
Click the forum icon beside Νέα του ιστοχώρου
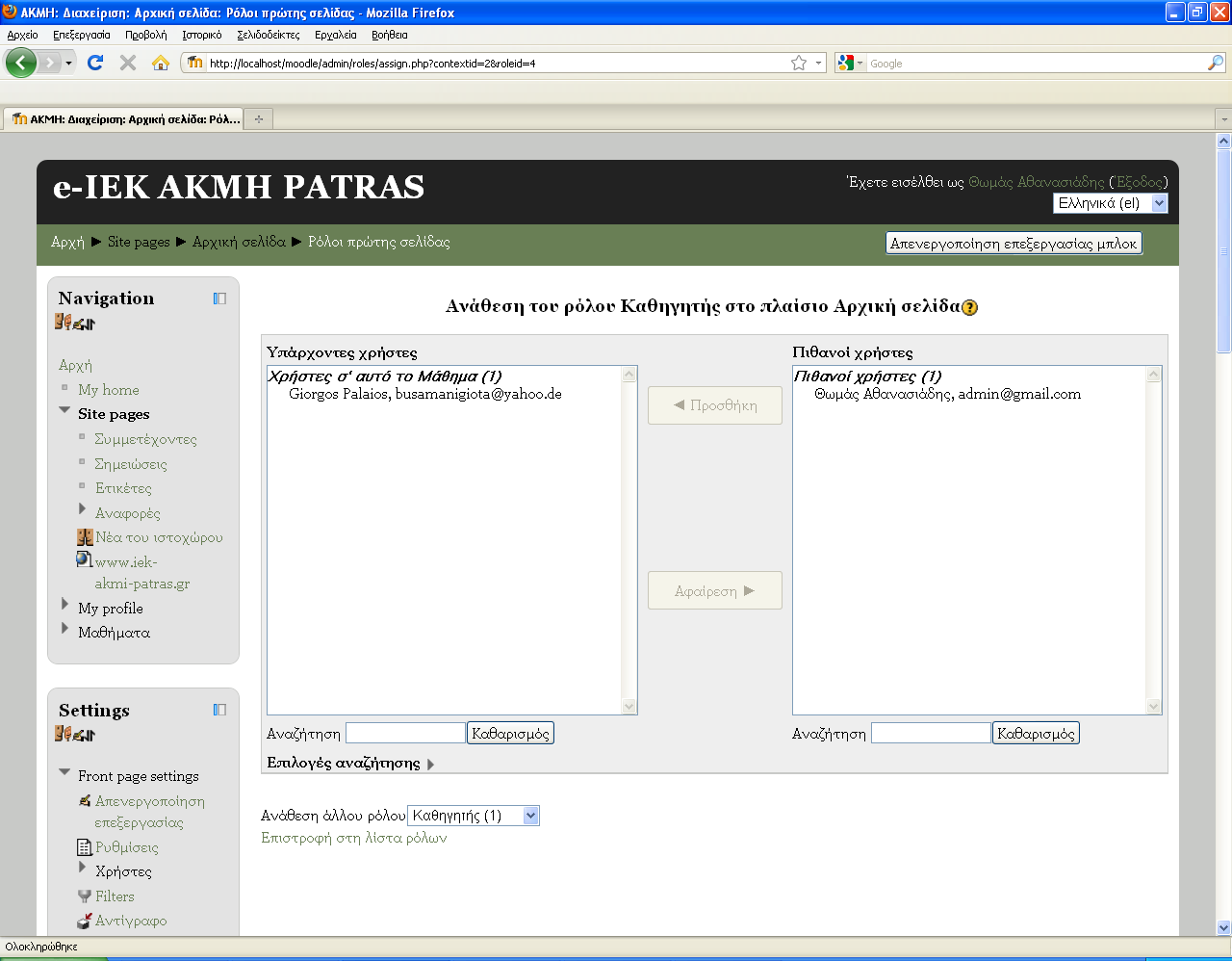click(x=85, y=537)
